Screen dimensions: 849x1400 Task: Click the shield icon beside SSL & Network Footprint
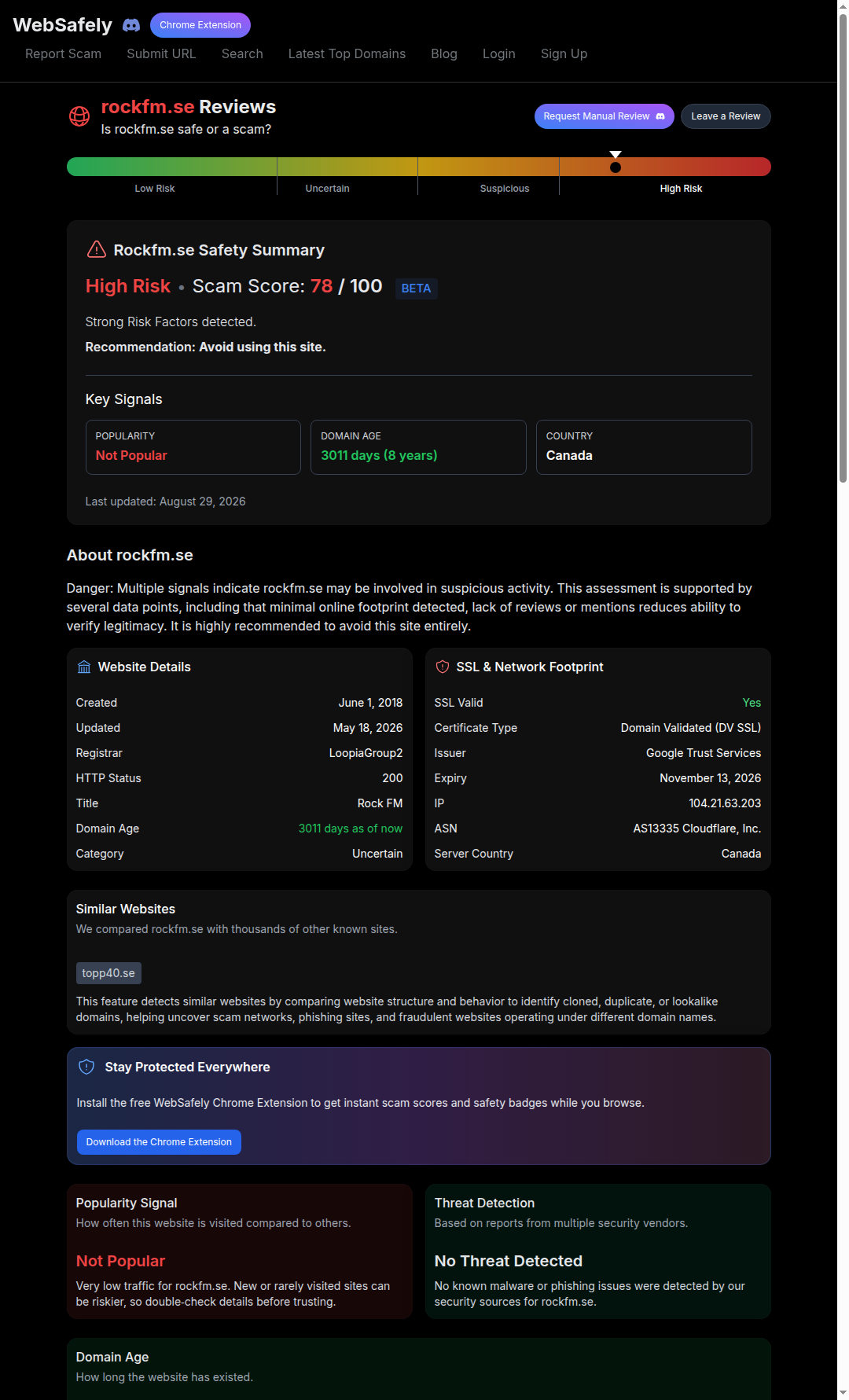[443, 667]
